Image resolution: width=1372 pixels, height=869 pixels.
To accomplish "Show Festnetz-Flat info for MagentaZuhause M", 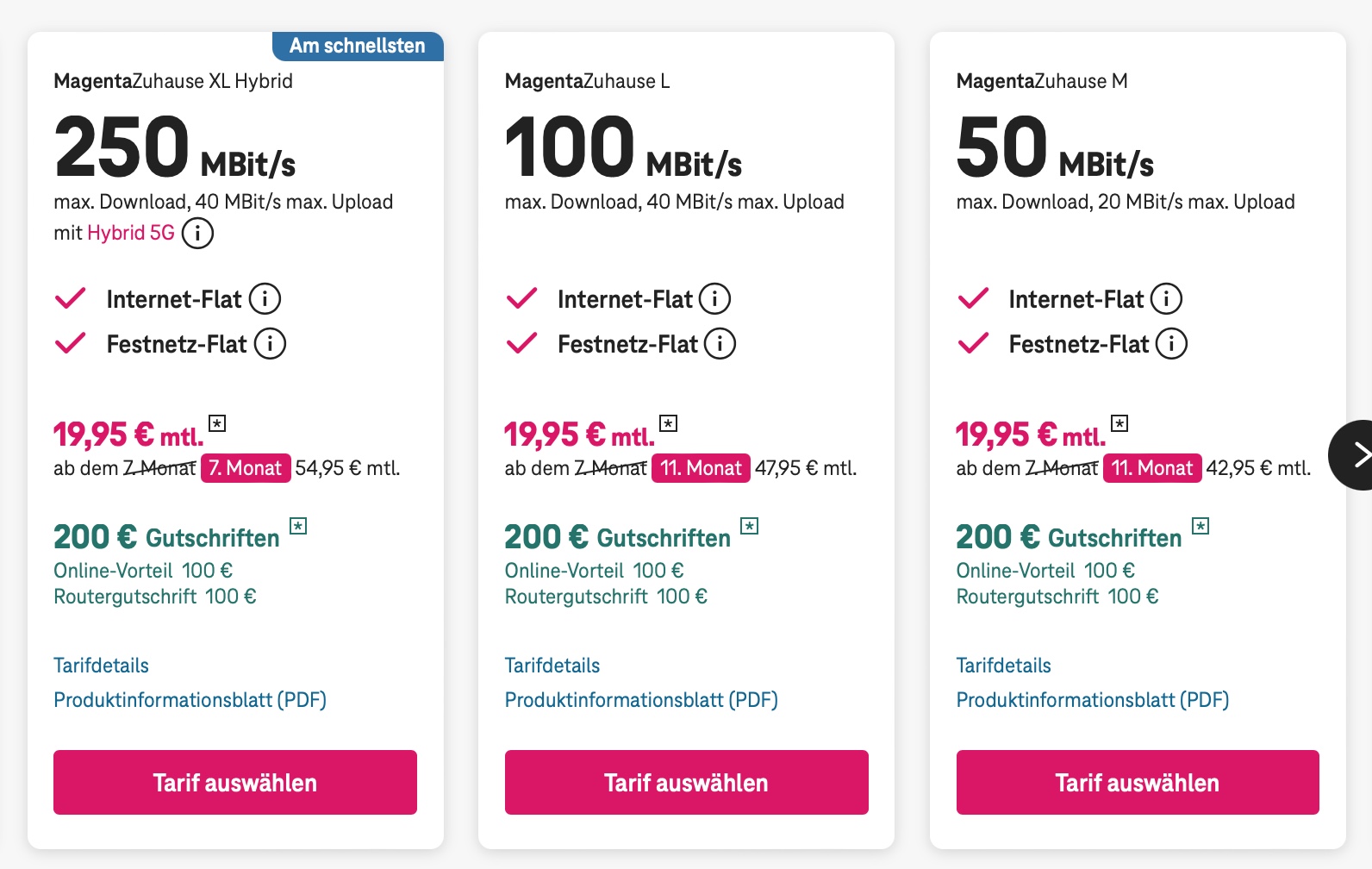I will point(1171,344).
